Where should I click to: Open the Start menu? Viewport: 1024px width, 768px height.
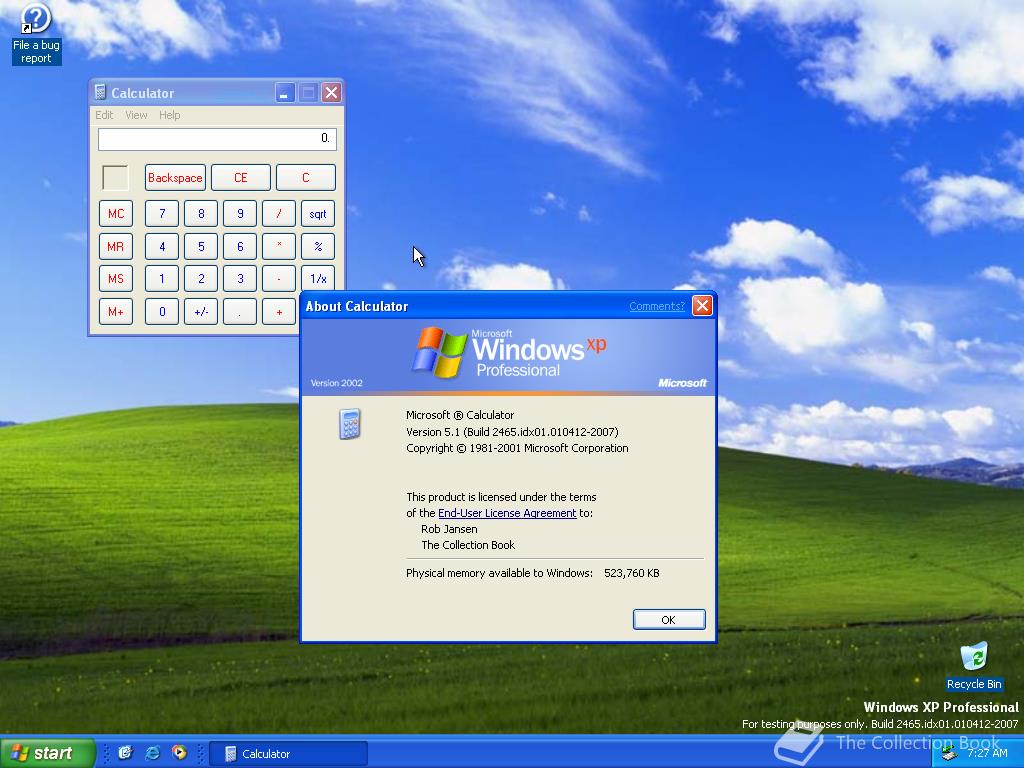(x=47, y=753)
